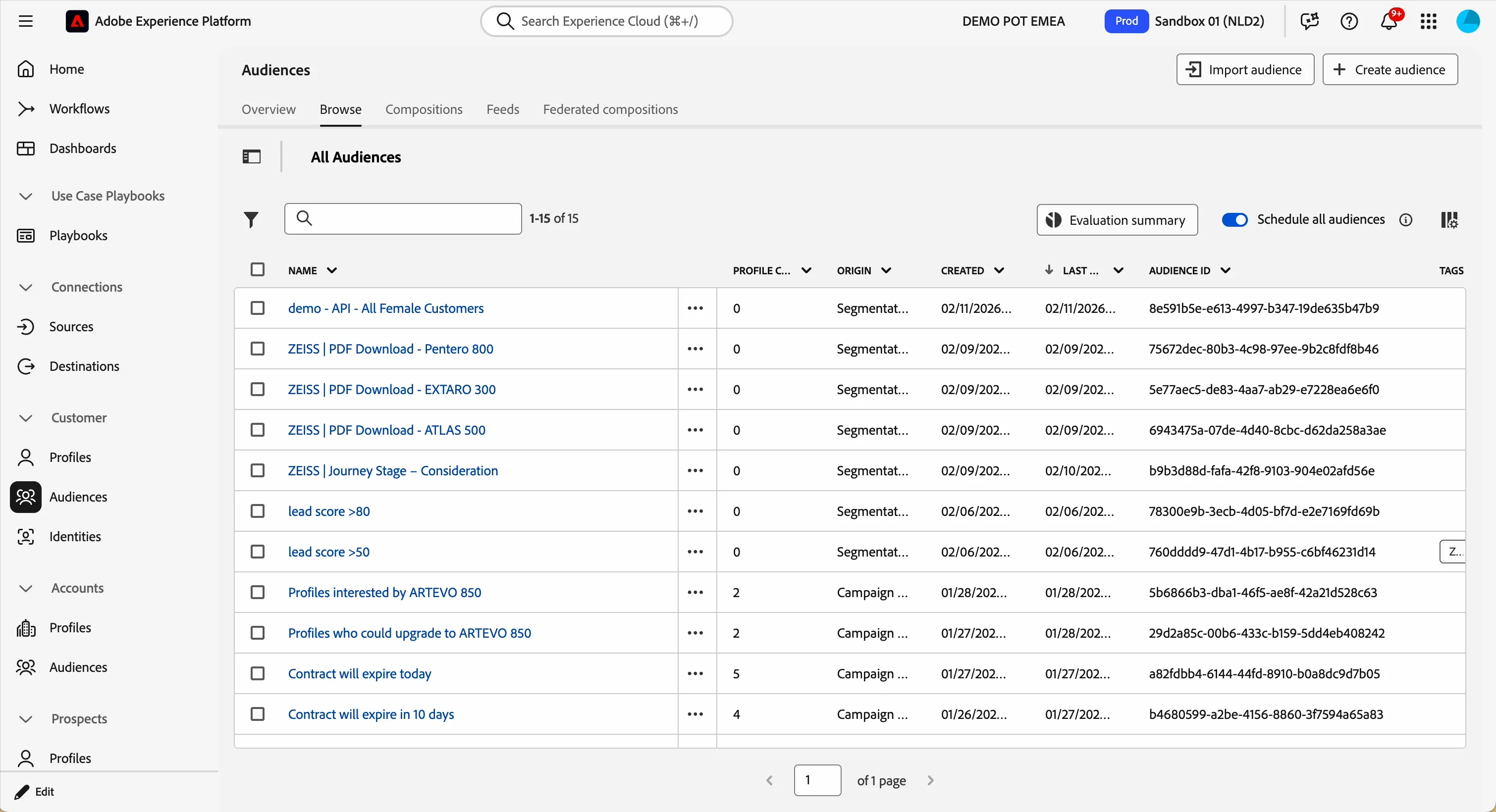Open the ORIGIN column dropdown
The width and height of the screenshot is (1496, 812).
(886, 270)
